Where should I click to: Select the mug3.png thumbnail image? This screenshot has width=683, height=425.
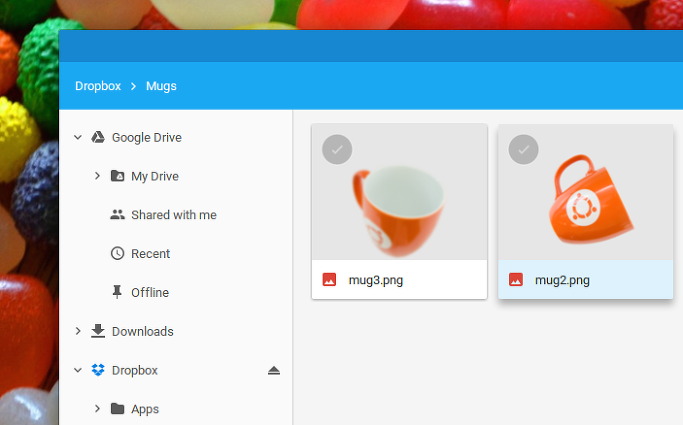click(399, 192)
